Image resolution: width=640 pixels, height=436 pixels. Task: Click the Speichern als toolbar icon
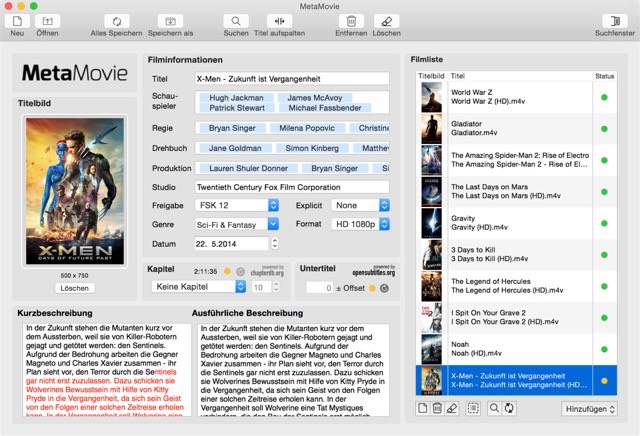coord(171,21)
